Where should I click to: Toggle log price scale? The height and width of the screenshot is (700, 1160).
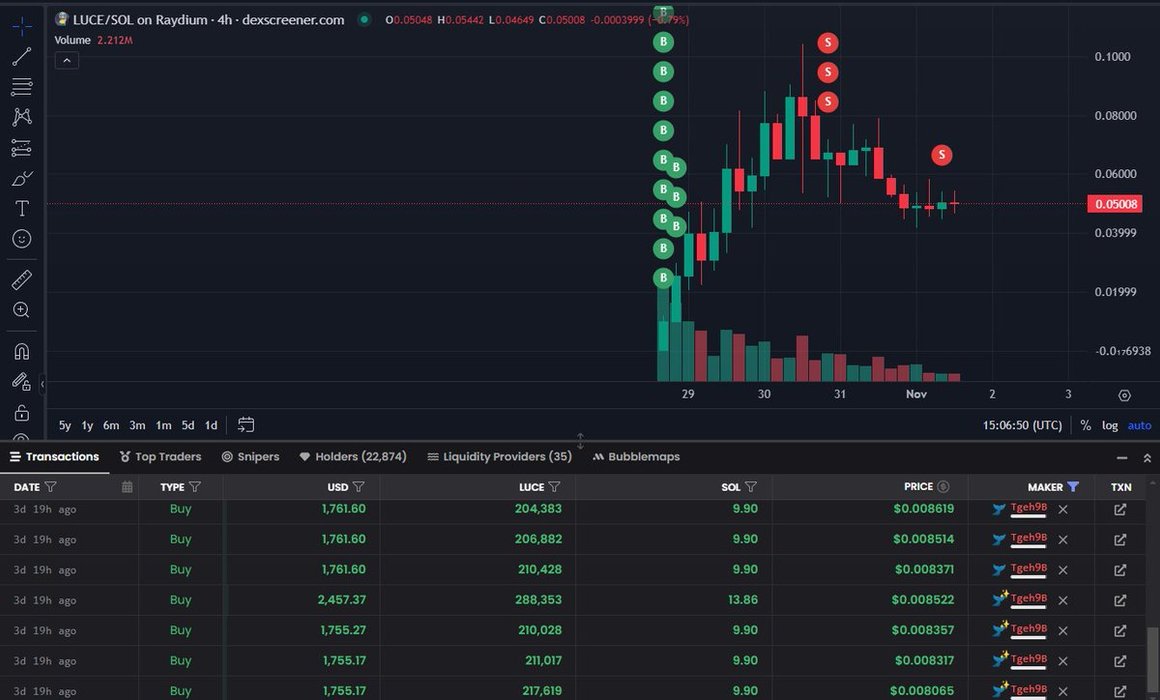(1110, 425)
